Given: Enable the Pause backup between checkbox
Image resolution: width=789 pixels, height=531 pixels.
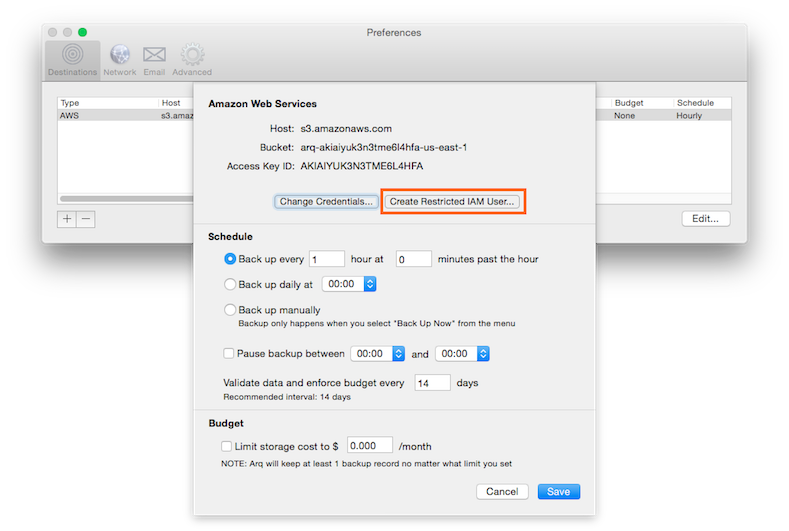Looking at the screenshot, I should tap(229, 354).
